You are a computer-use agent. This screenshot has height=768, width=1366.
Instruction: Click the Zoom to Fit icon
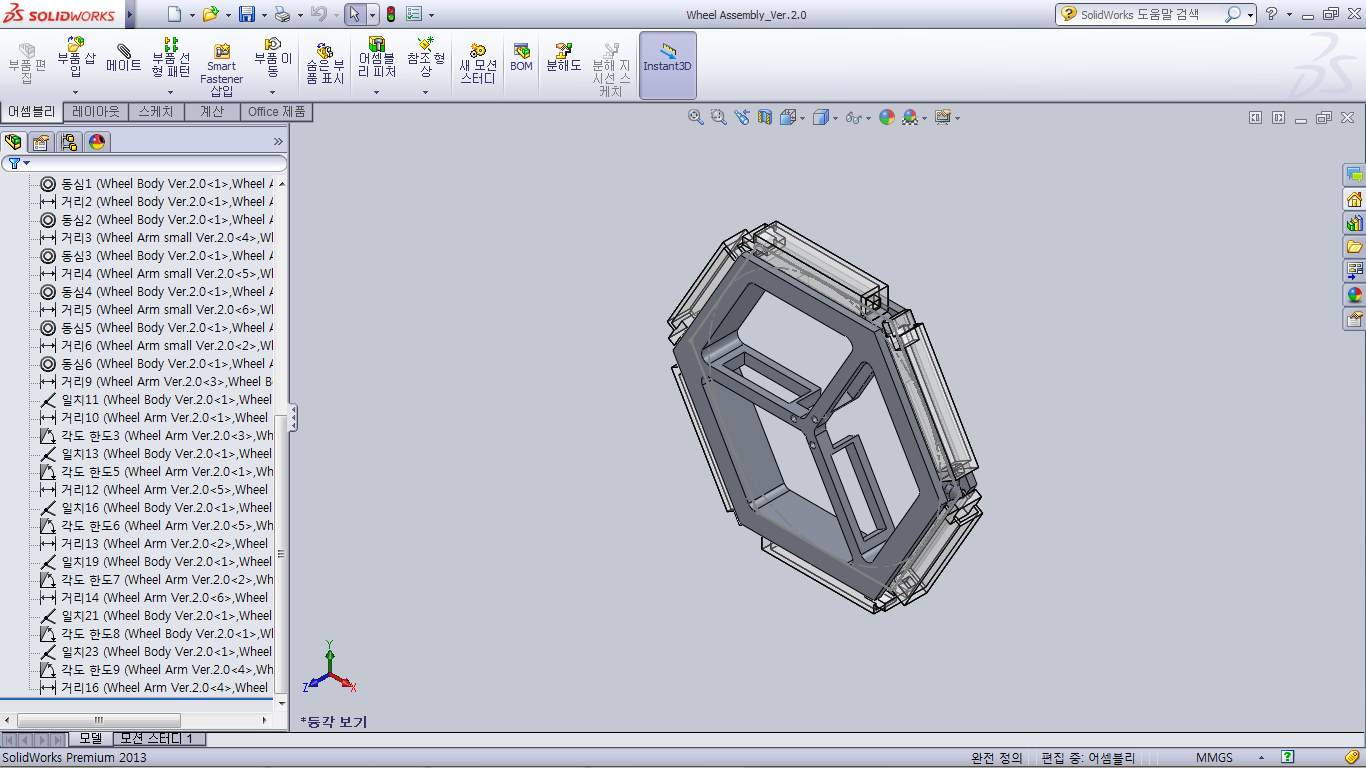coord(696,117)
